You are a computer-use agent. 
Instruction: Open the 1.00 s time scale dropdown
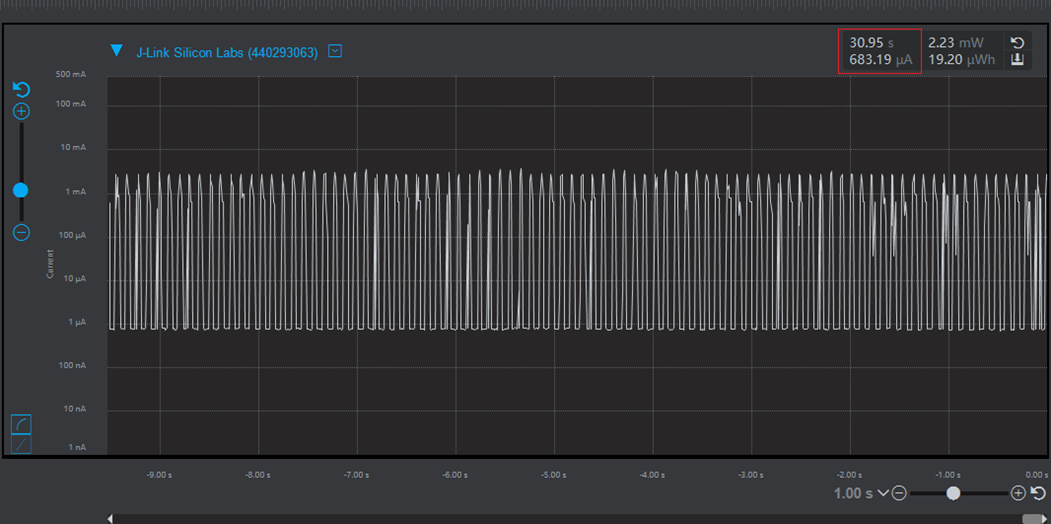click(882, 493)
